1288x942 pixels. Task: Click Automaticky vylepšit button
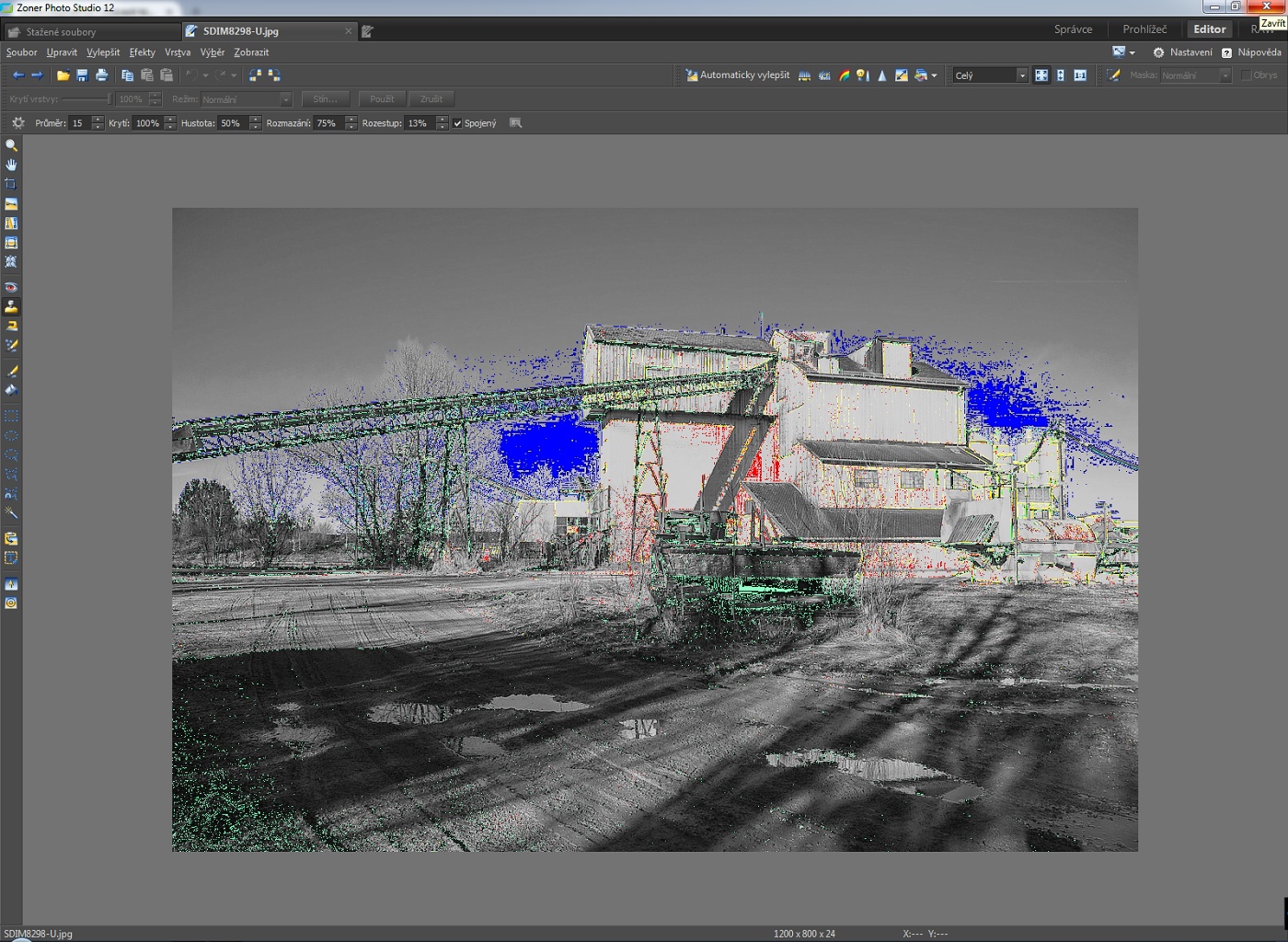737,75
